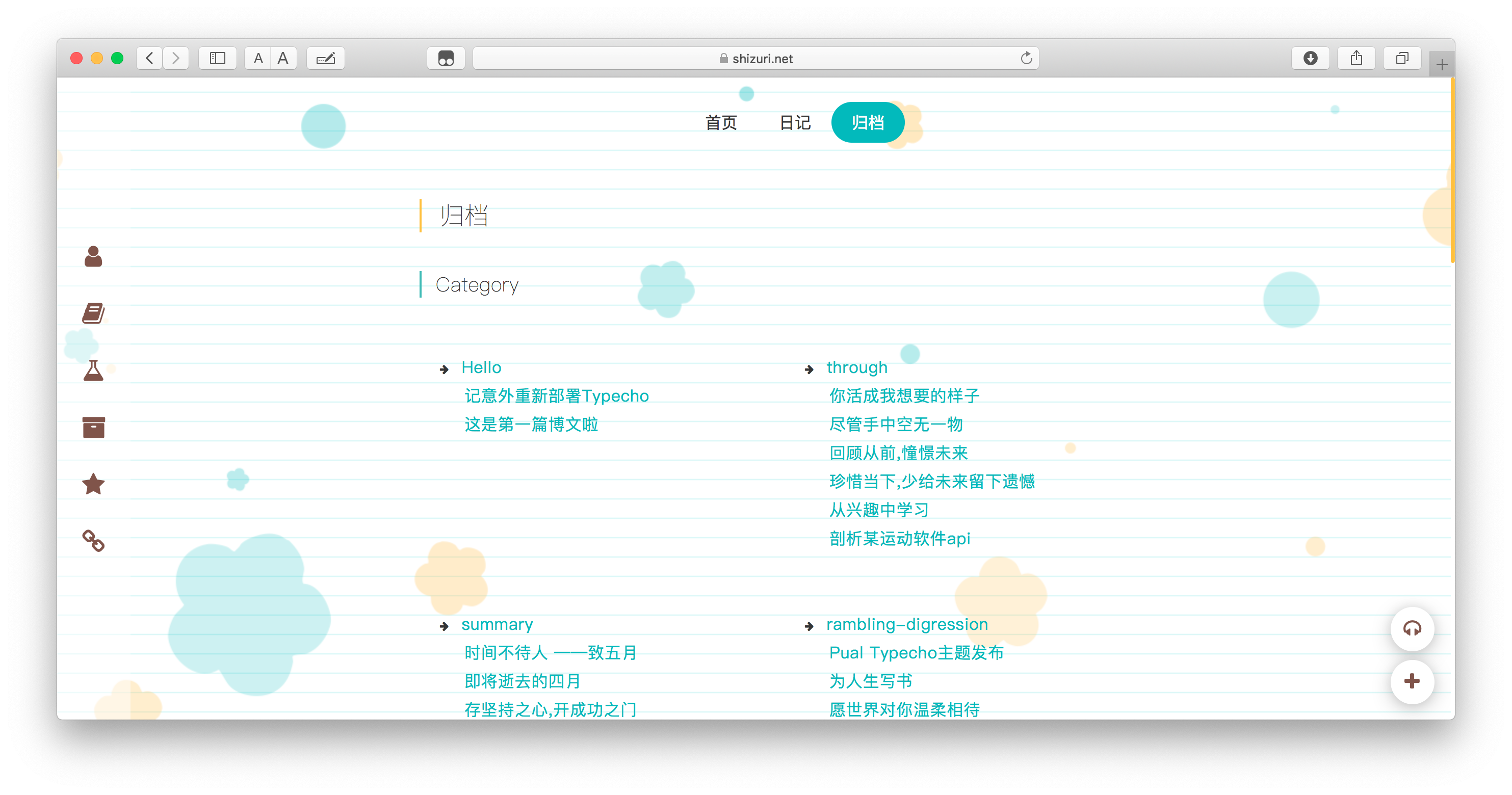Open the book diary sidebar icon
This screenshot has height=795, width=1512.
(93, 313)
